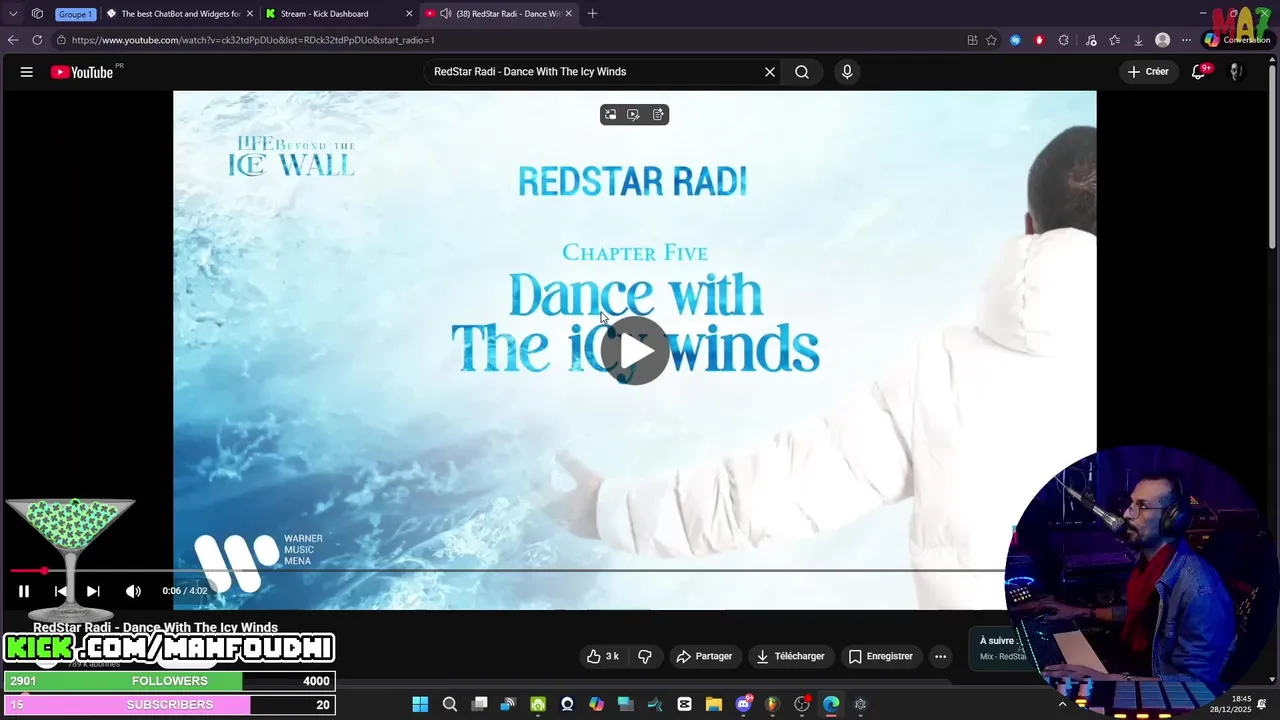This screenshot has width=1280, height=720.
Task: Open the browser favorites list icon
Action: [x=1114, y=40]
